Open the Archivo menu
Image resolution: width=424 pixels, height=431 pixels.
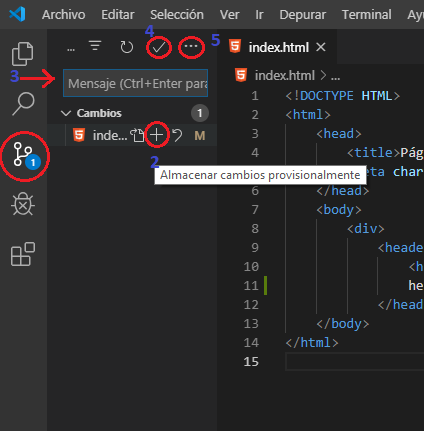pos(64,15)
